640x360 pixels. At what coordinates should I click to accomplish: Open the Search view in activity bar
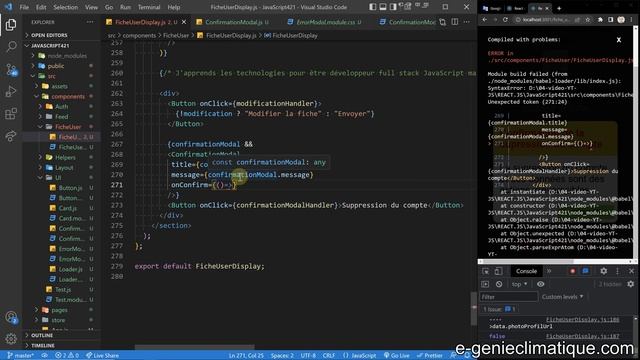click(x=11, y=47)
